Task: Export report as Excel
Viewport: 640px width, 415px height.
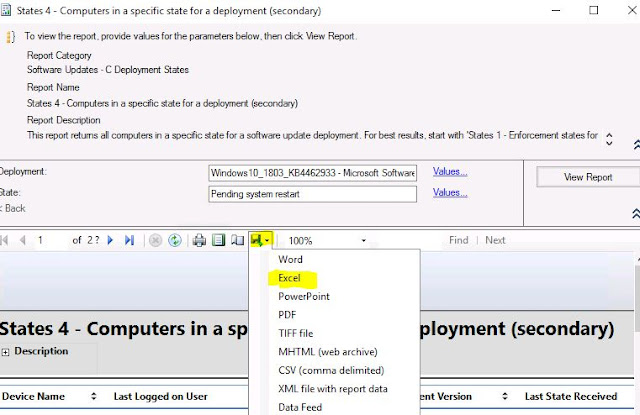Action: pos(289,278)
